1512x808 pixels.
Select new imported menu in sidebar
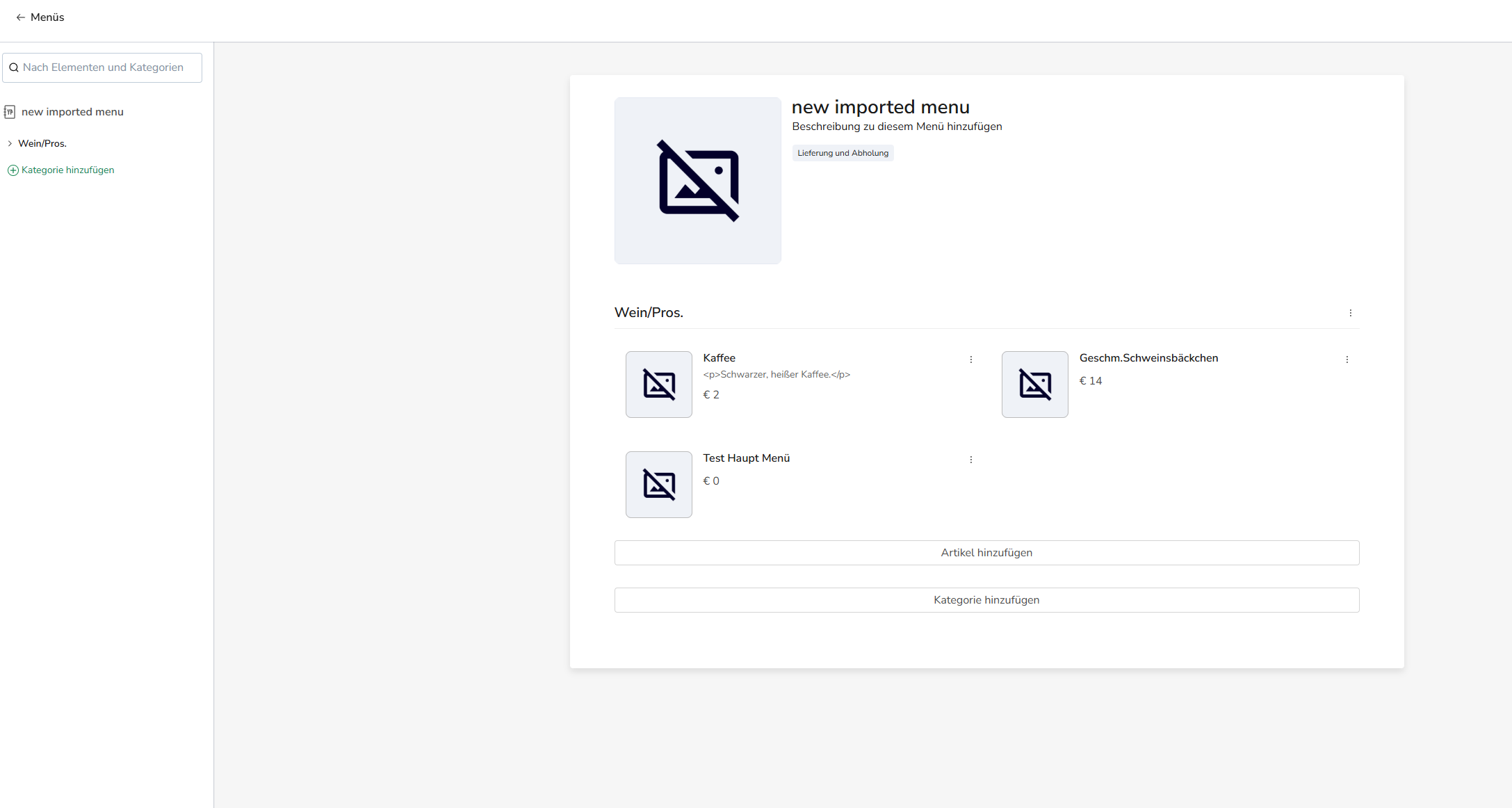click(x=72, y=112)
